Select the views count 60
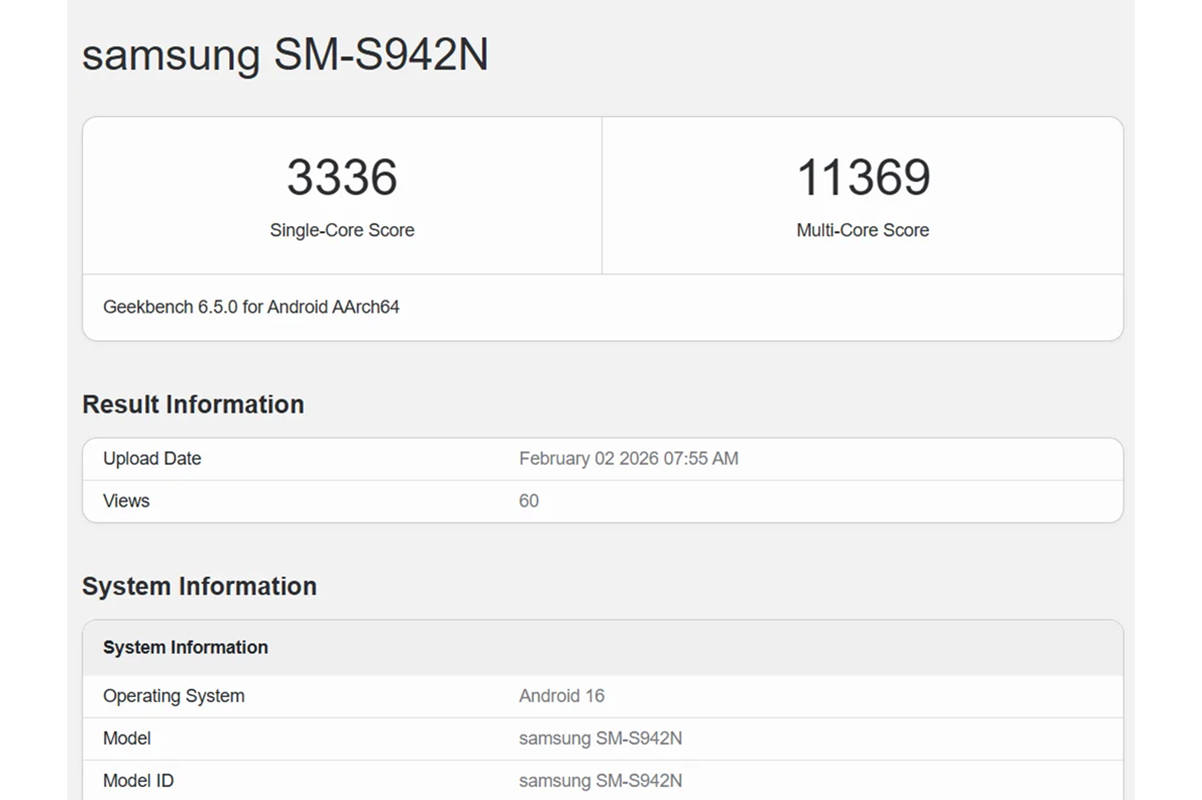The height and width of the screenshot is (800, 1202). coord(529,501)
